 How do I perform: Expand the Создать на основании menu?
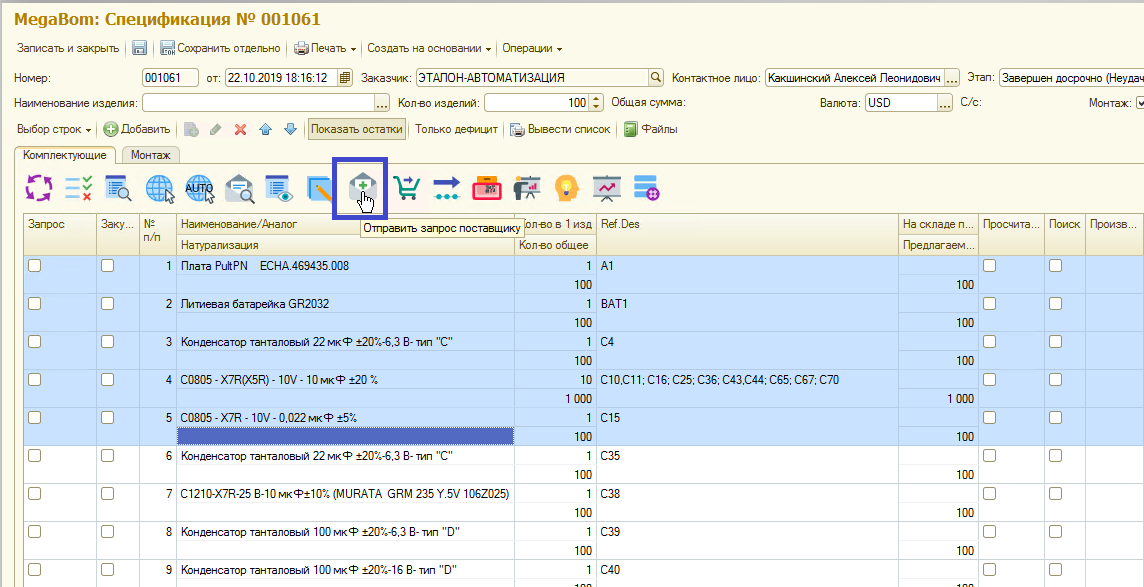[x=429, y=48]
